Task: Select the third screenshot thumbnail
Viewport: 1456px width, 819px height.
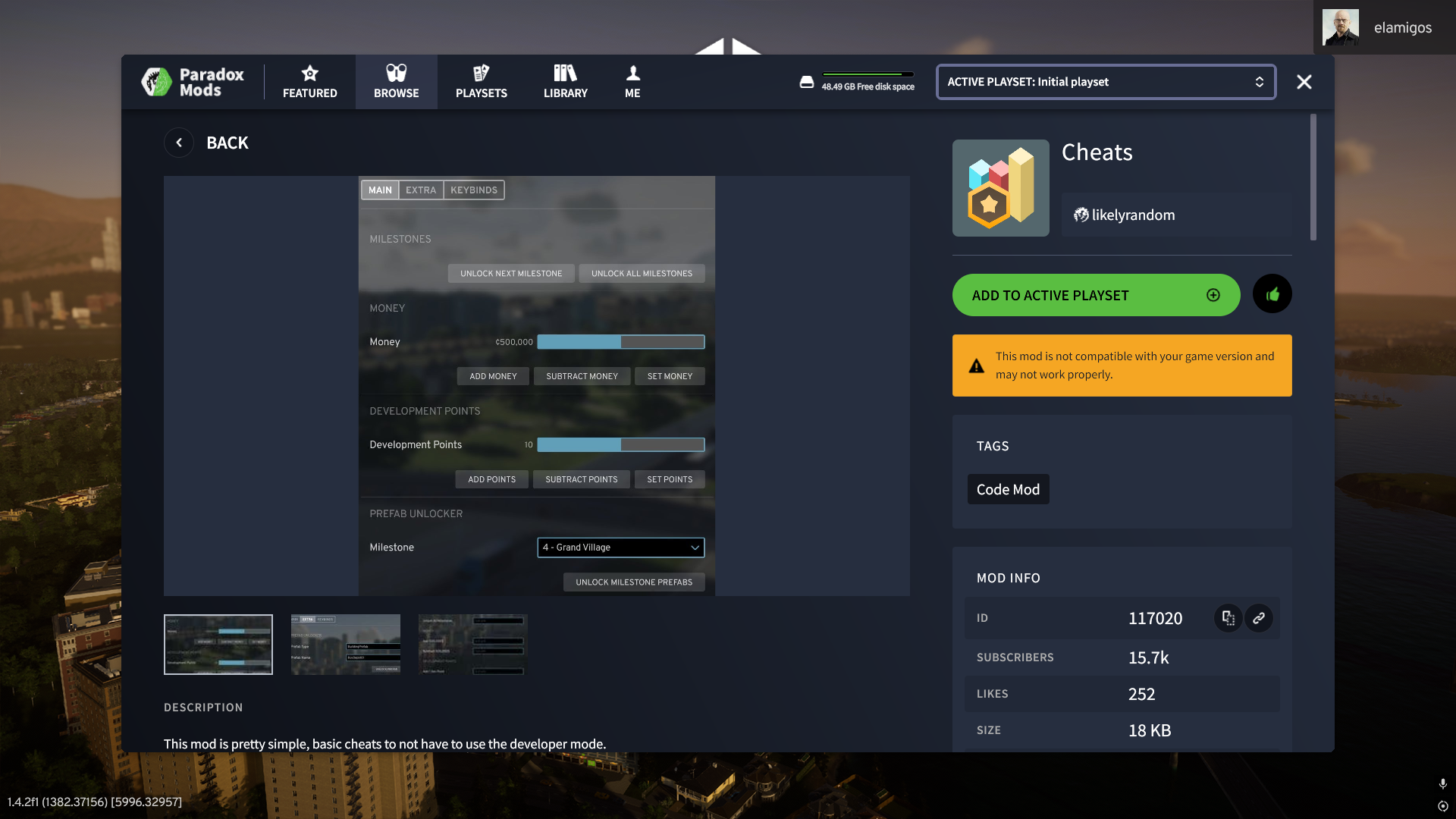Action: 473,645
